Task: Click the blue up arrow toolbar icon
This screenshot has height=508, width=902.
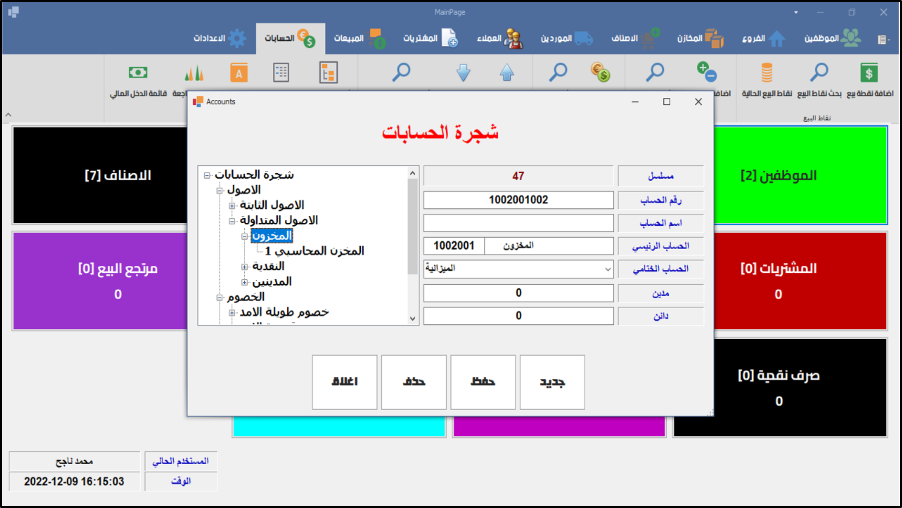Action: tap(506, 73)
